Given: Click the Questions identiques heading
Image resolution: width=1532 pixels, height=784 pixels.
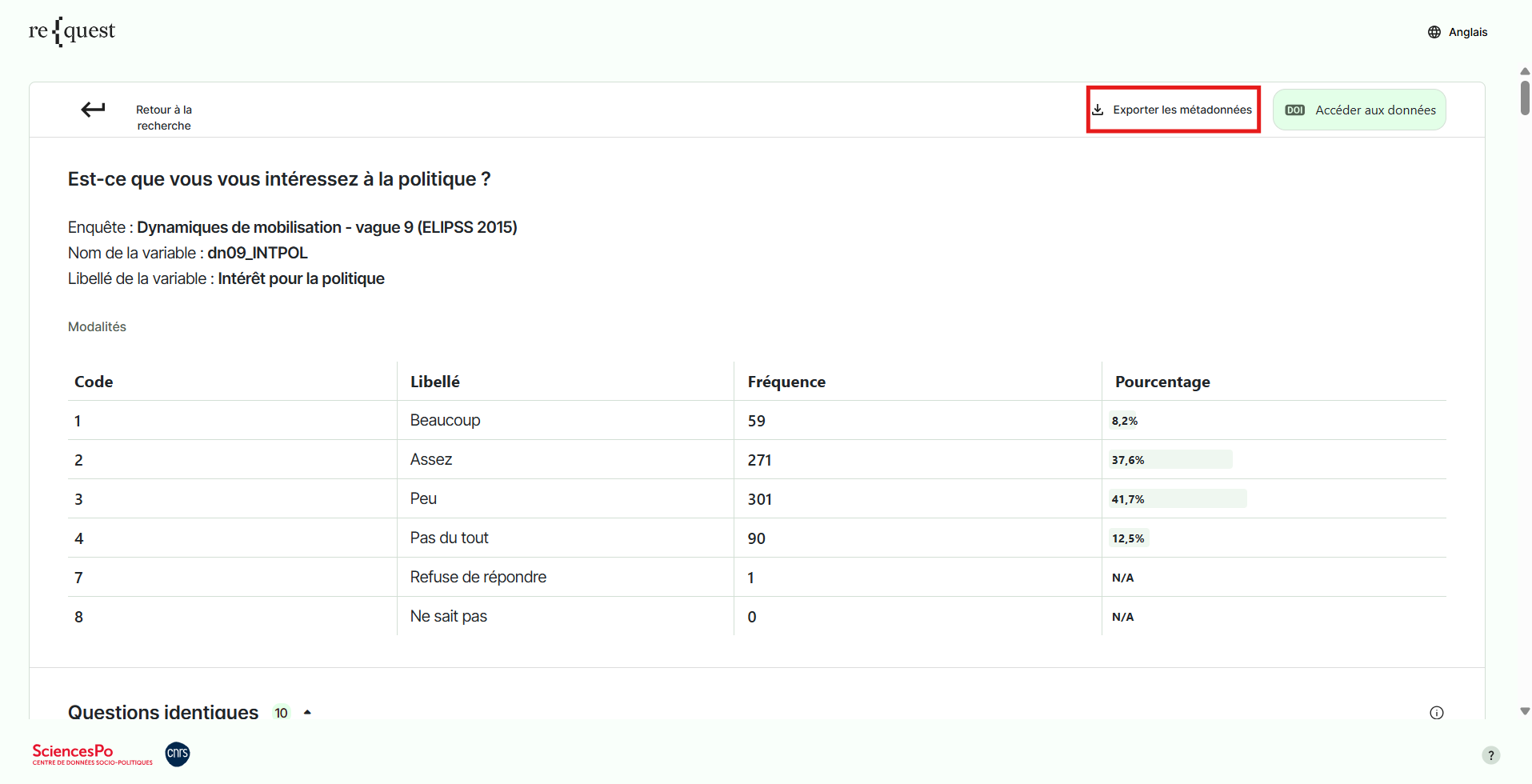Looking at the screenshot, I should (x=163, y=712).
